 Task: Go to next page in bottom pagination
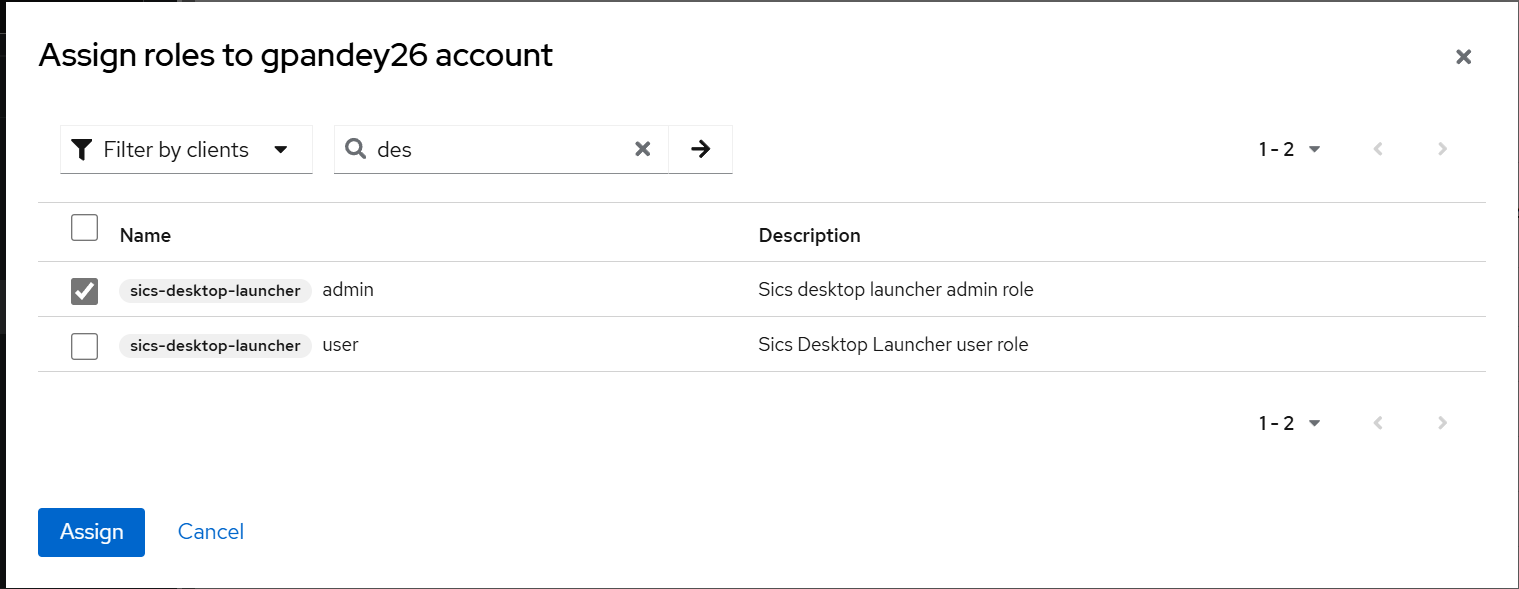(1442, 423)
